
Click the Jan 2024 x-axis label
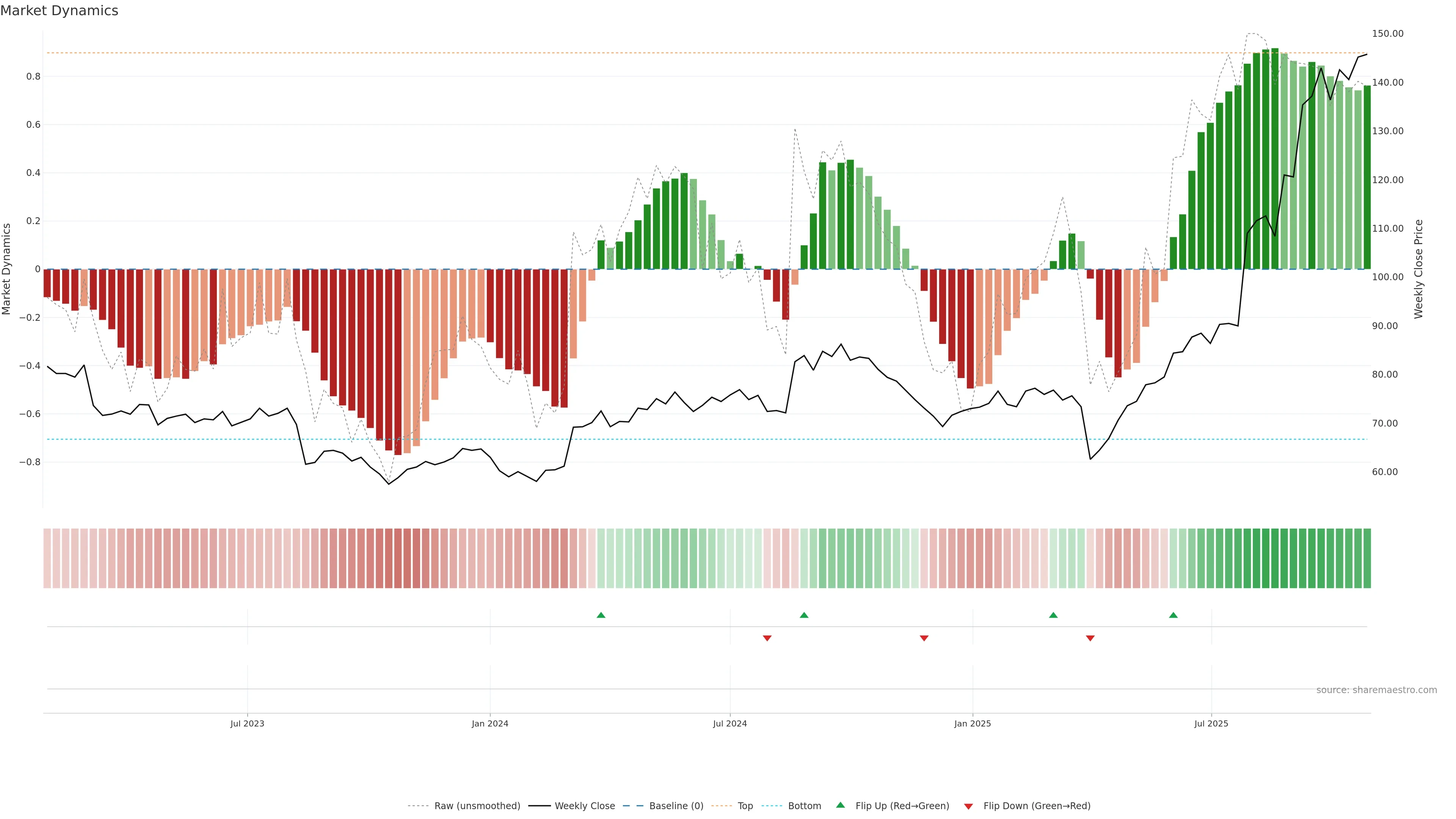[x=490, y=723]
